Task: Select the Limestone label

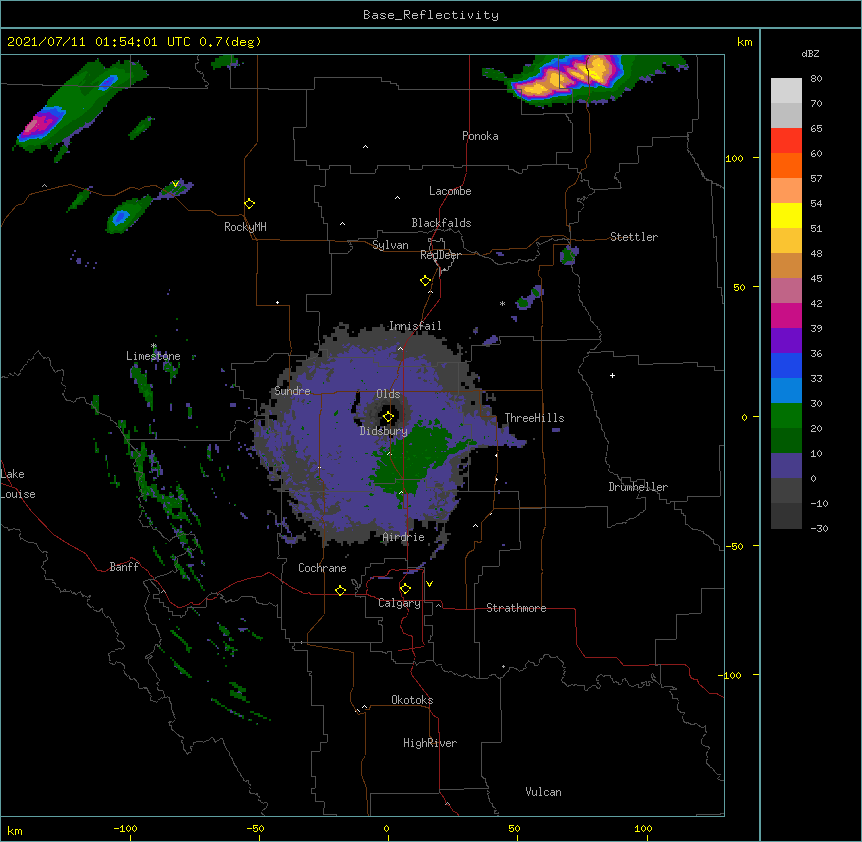Action: (153, 356)
